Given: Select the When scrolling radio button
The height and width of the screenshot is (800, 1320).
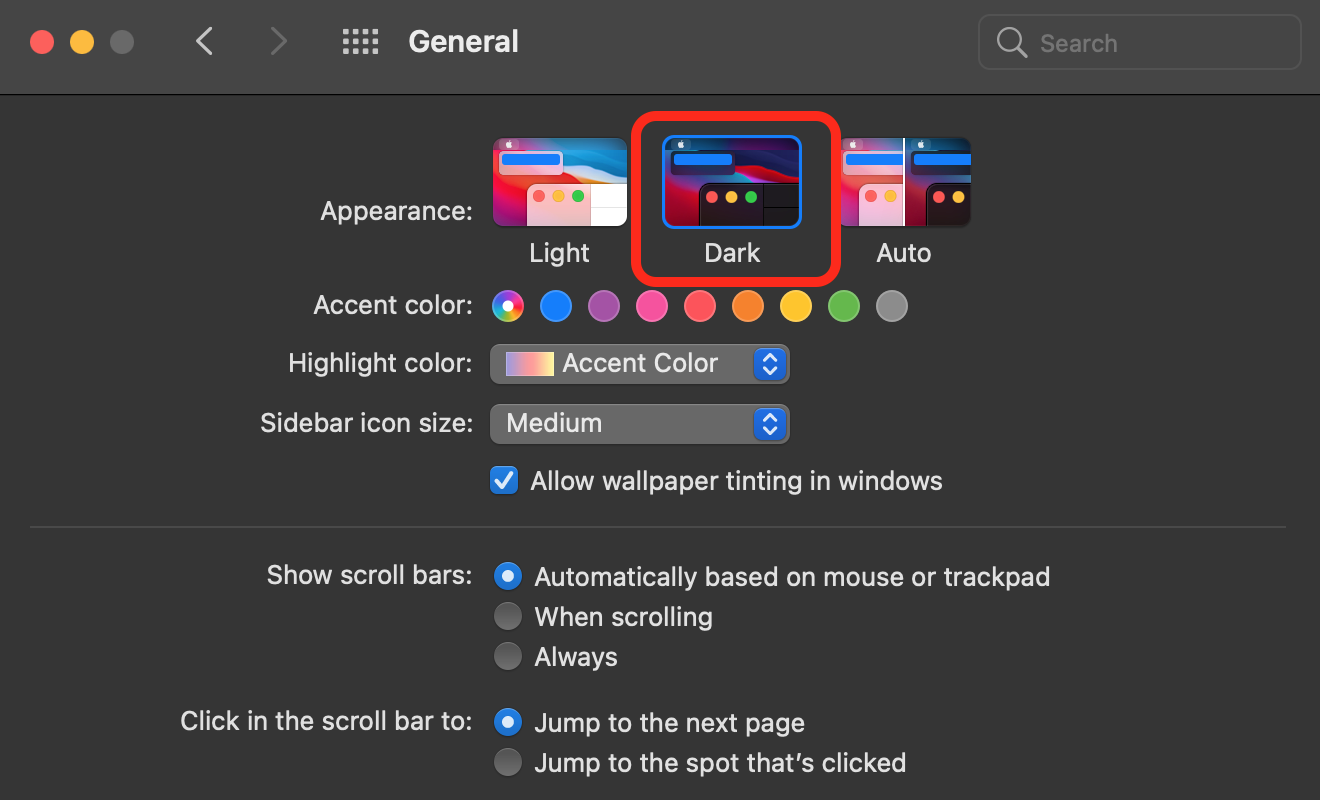Looking at the screenshot, I should pos(508,616).
